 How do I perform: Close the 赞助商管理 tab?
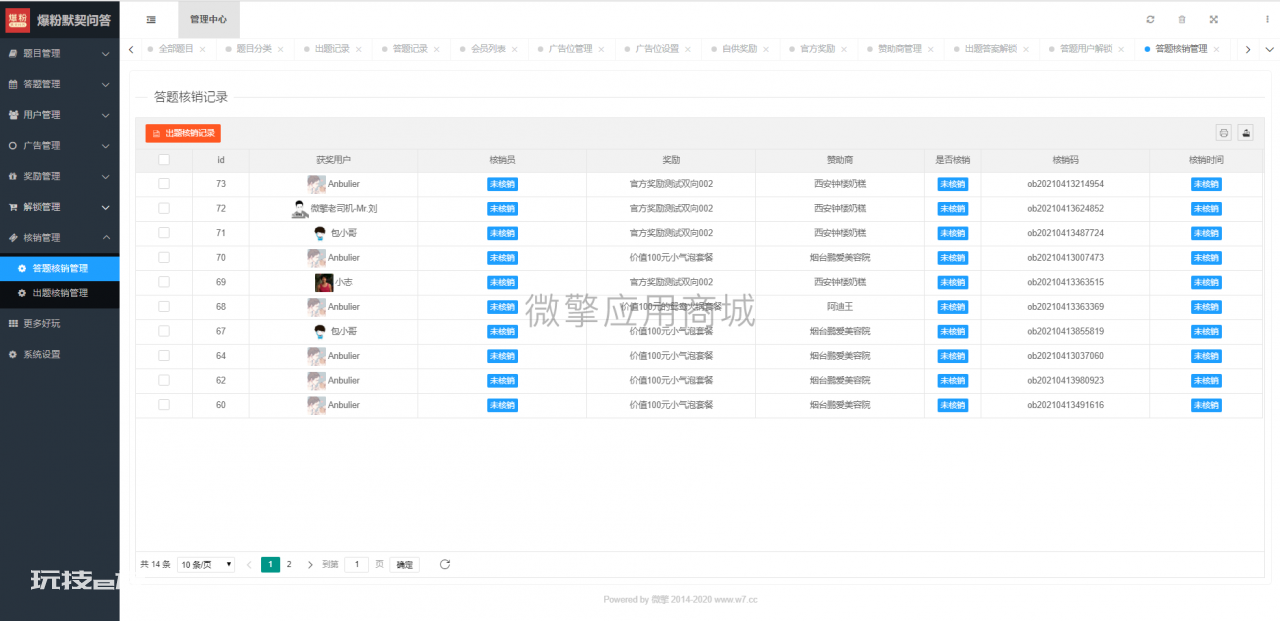tap(931, 49)
